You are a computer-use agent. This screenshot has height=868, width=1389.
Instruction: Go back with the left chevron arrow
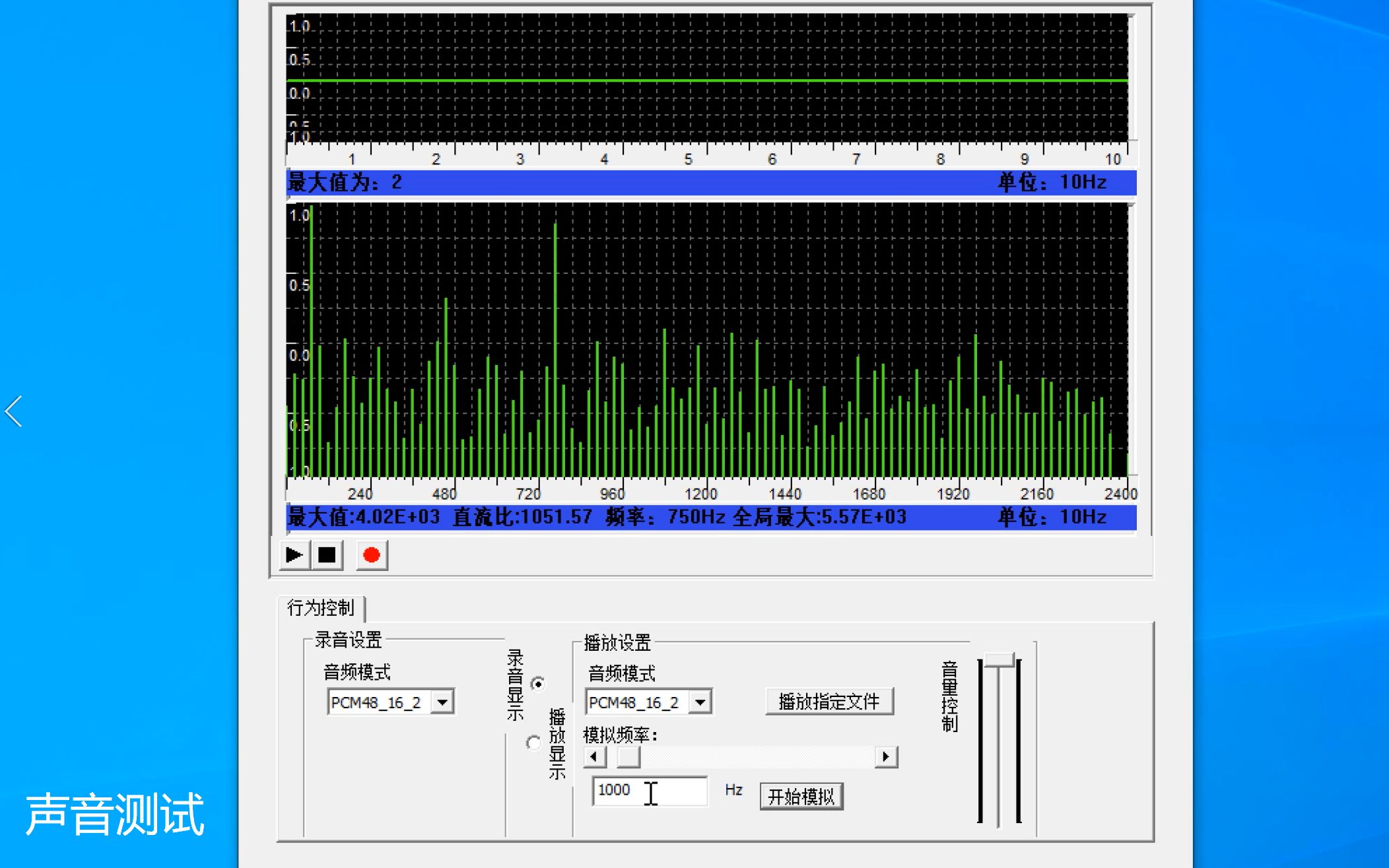[x=14, y=411]
